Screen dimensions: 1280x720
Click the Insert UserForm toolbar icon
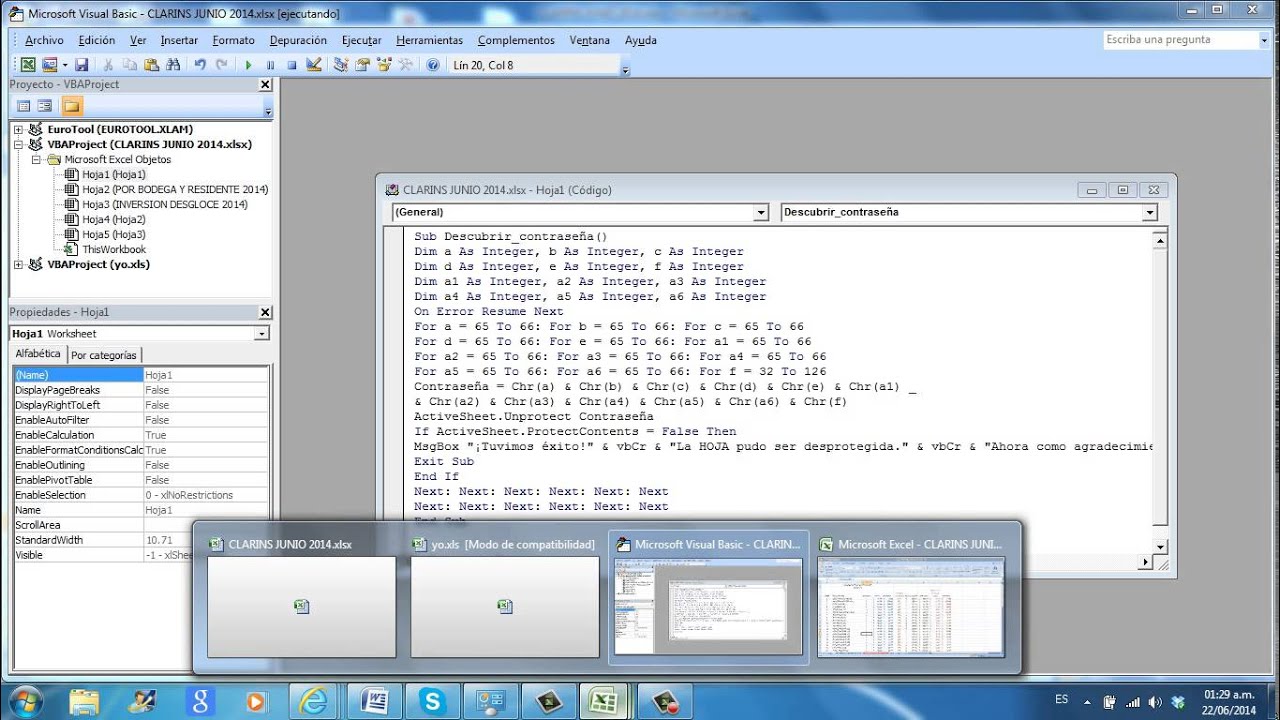[49, 64]
